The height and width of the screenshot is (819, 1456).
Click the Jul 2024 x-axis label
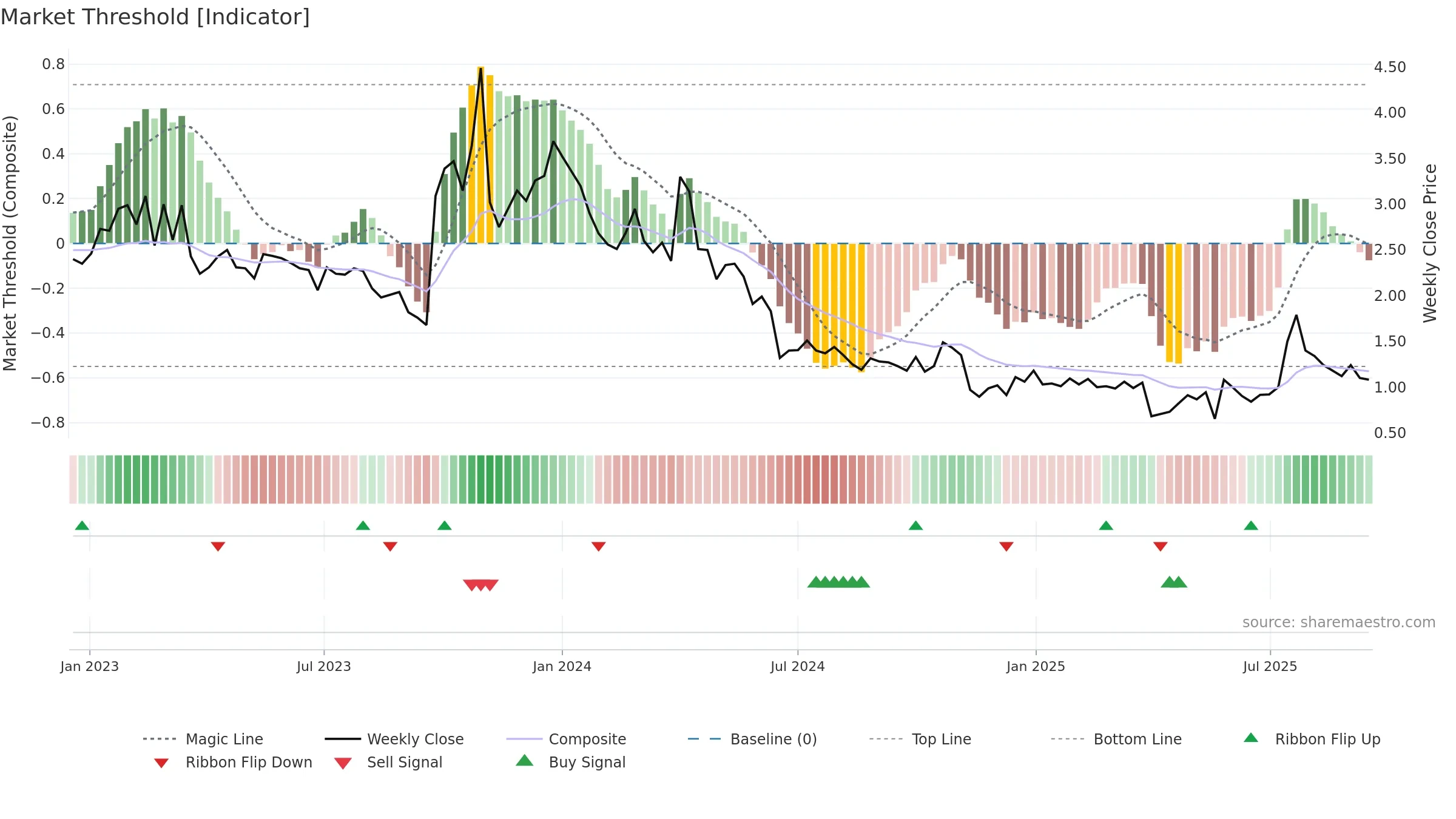point(798,666)
